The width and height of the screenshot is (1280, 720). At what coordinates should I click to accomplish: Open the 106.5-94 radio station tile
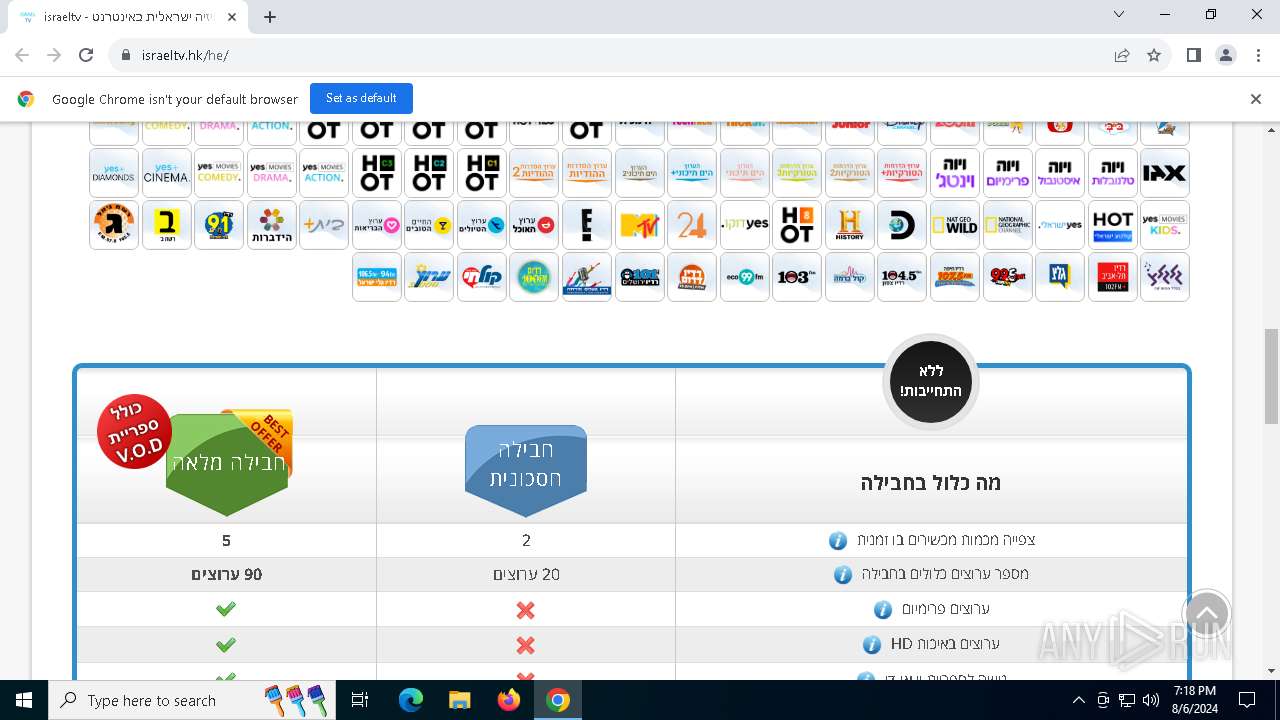(376, 277)
